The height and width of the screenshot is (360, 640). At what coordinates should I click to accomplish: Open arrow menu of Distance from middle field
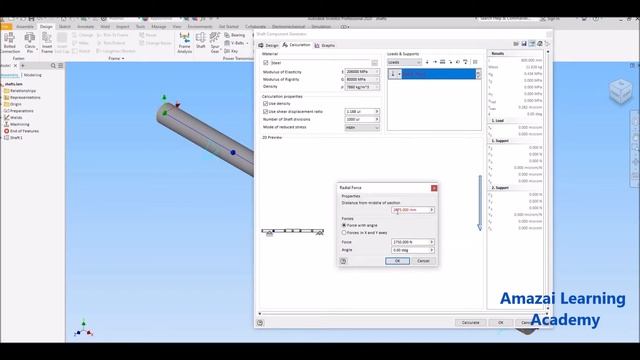[x=431, y=210]
